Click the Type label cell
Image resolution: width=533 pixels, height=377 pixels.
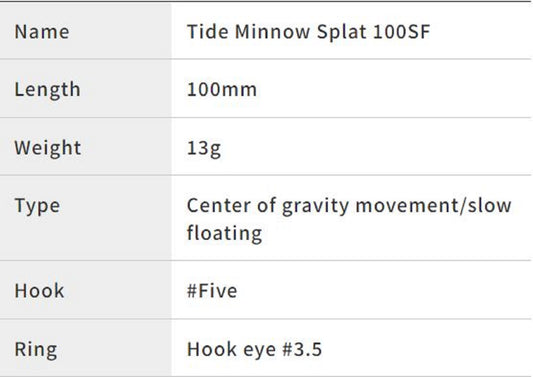(x=86, y=218)
